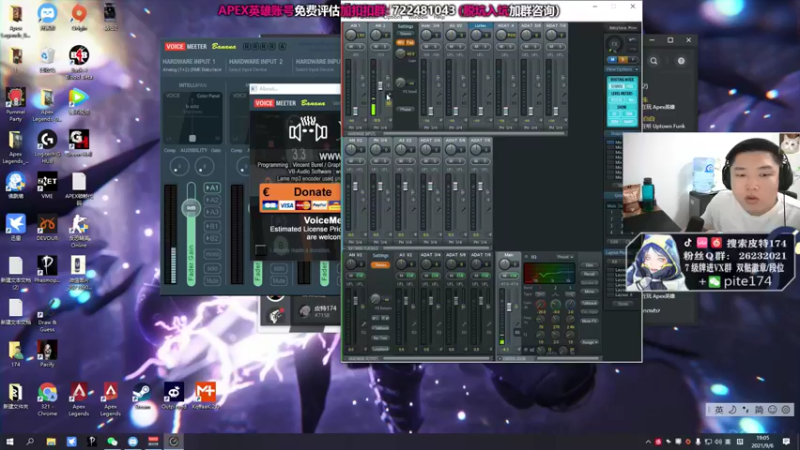This screenshot has height=450, width=800.
Task: Toggle Phase button in AN 2 settings
Action: coord(406,109)
